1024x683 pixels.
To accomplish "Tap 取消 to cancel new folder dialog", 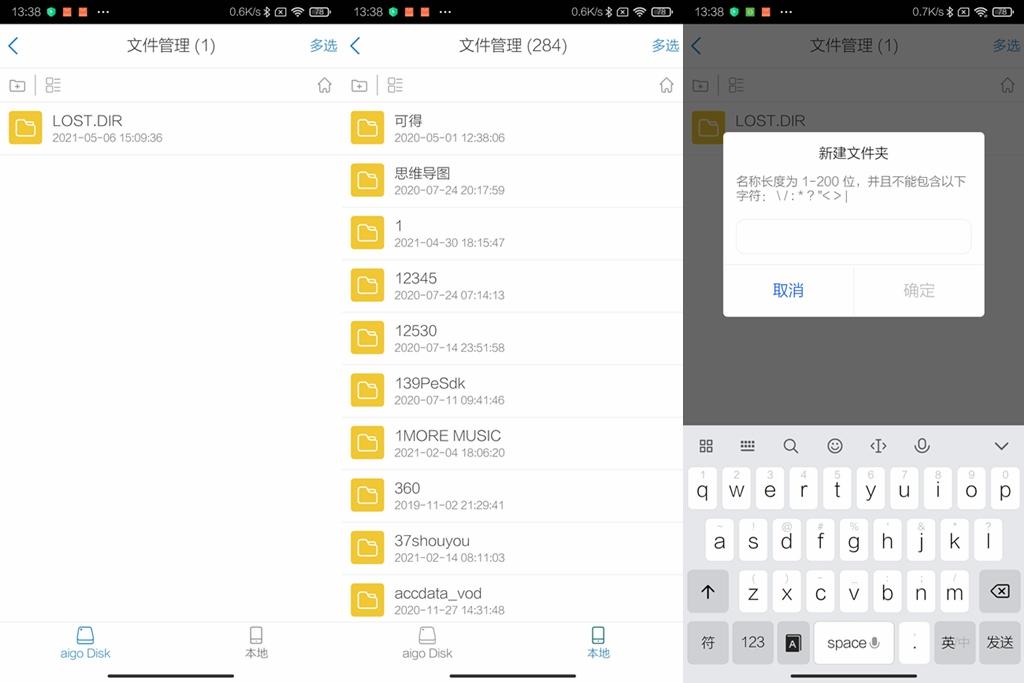I will click(787, 291).
